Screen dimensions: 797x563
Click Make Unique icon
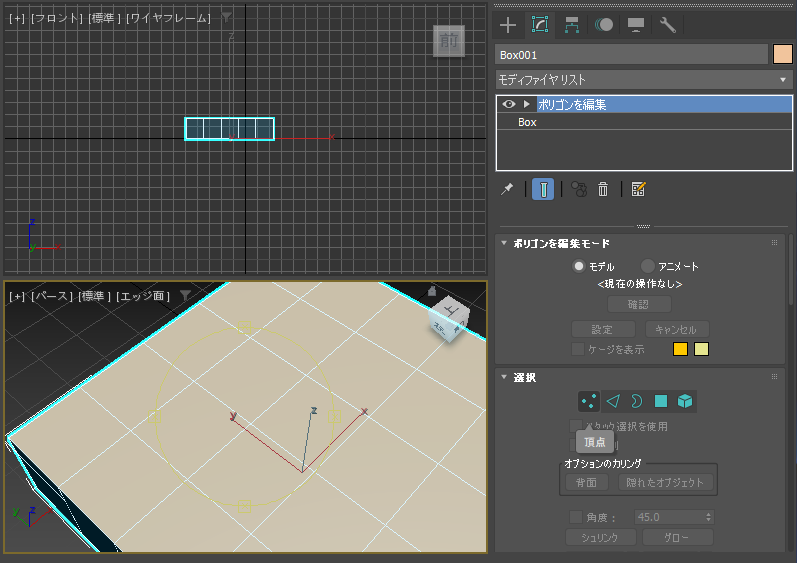click(x=579, y=190)
